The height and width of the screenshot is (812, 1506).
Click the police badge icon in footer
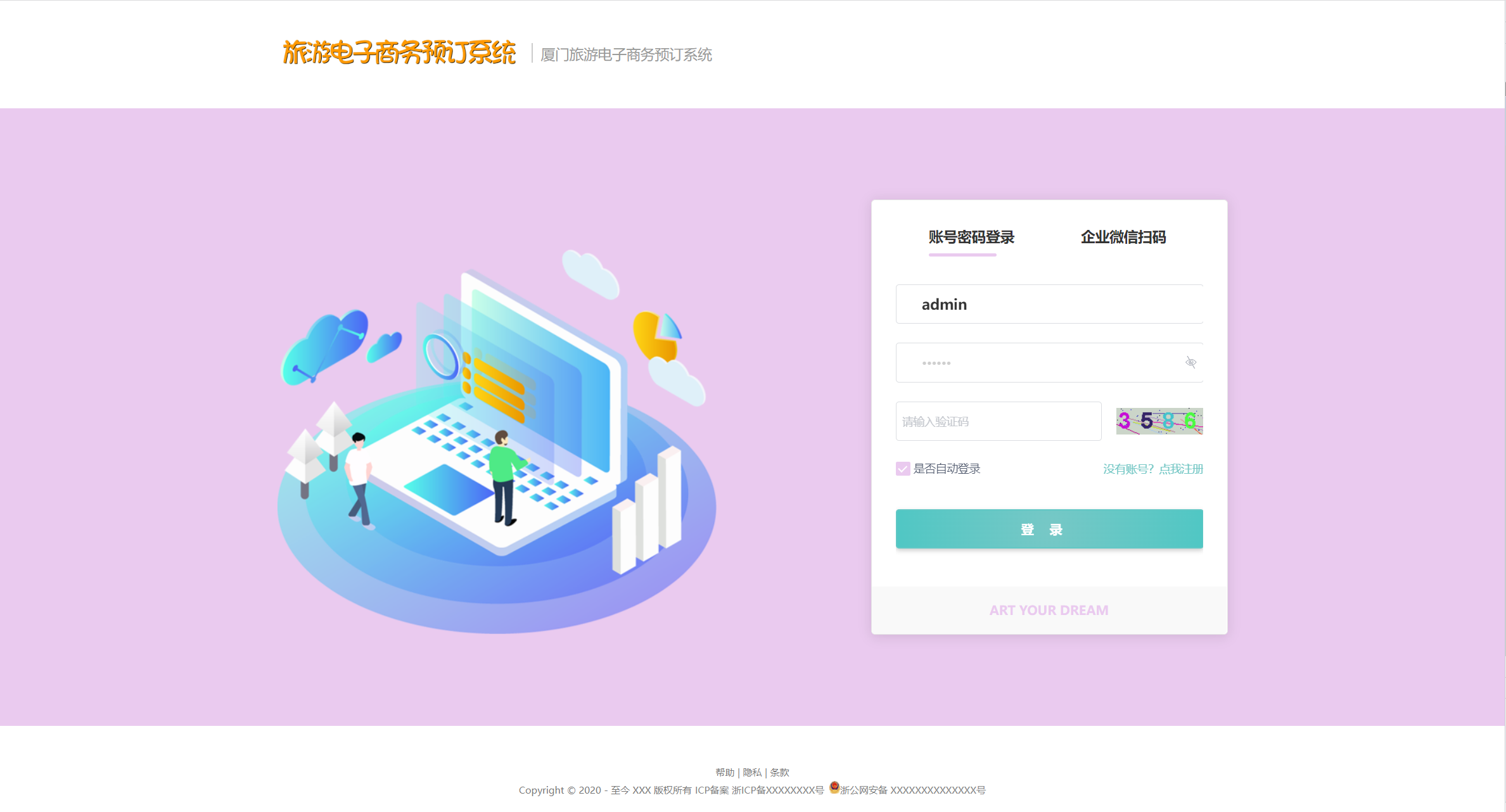pos(834,787)
